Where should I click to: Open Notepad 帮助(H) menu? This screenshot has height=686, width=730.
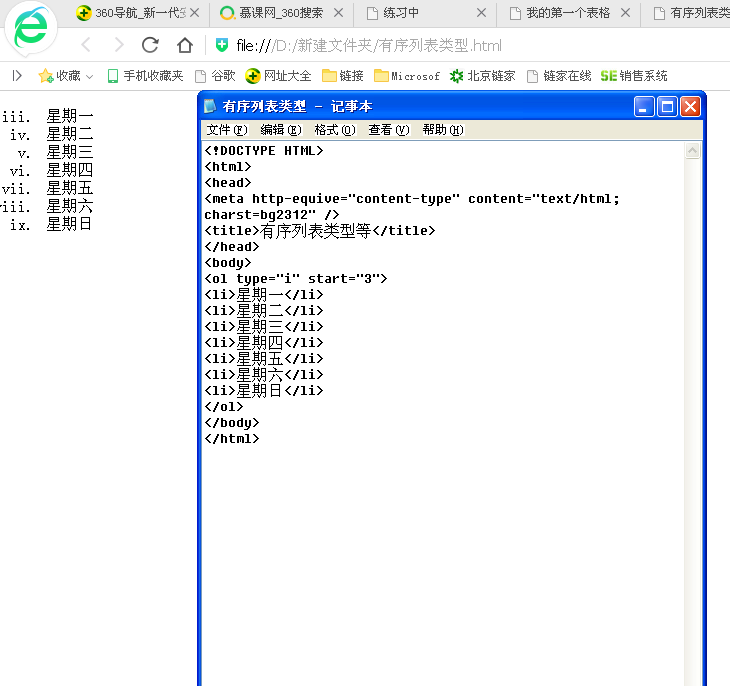443,130
